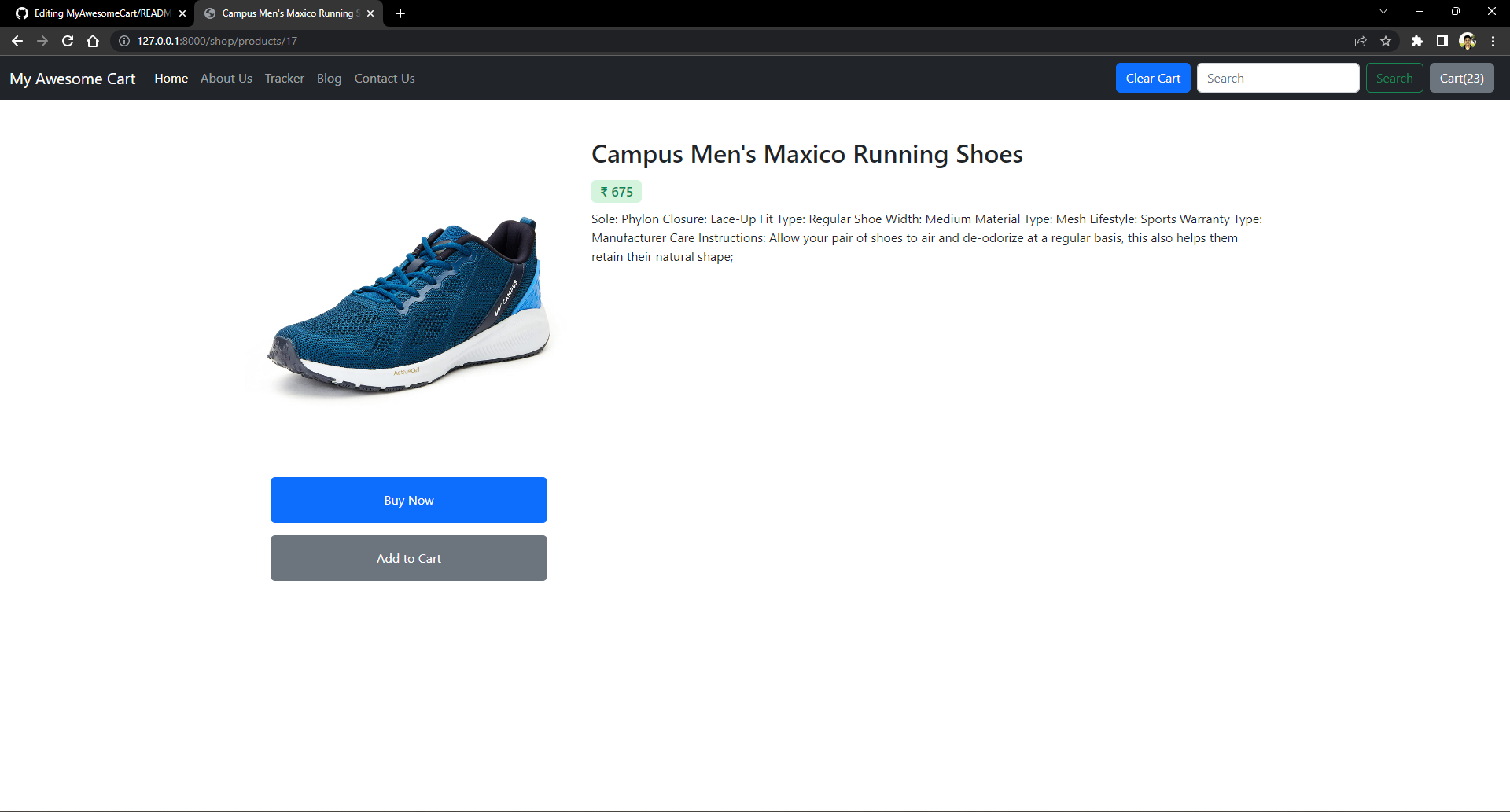Open the tab search chevron in title bar
The height and width of the screenshot is (812, 1510).
1383,11
